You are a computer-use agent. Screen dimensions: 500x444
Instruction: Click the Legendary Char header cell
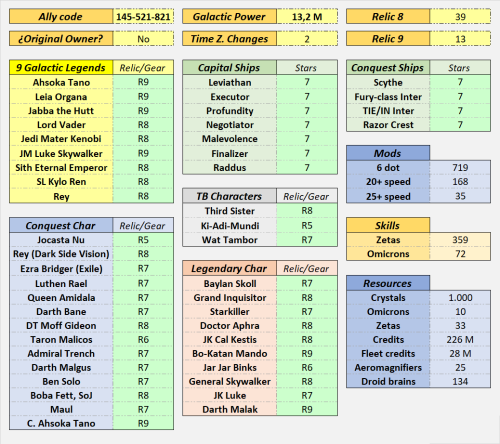[229, 268]
